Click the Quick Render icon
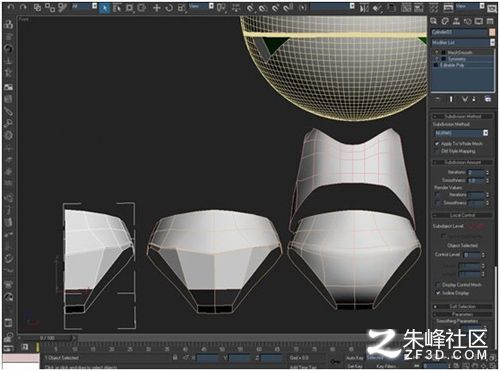 (x=492, y=9)
